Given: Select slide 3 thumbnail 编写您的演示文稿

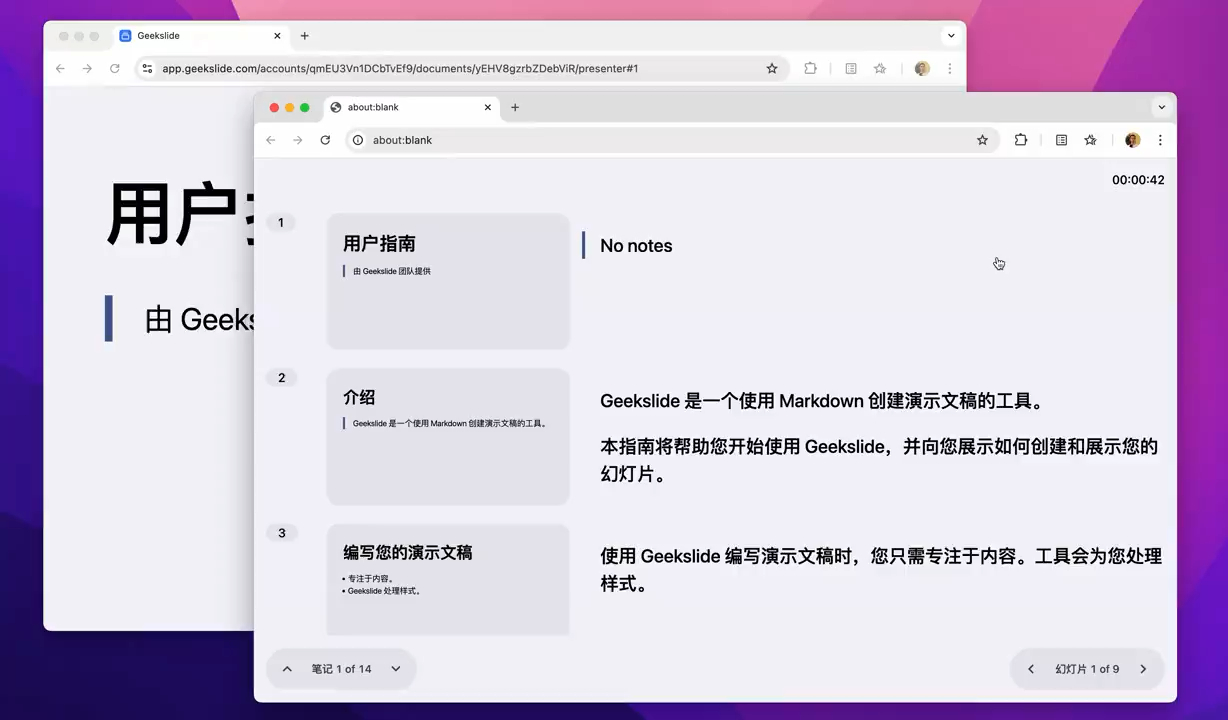Looking at the screenshot, I should point(448,580).
